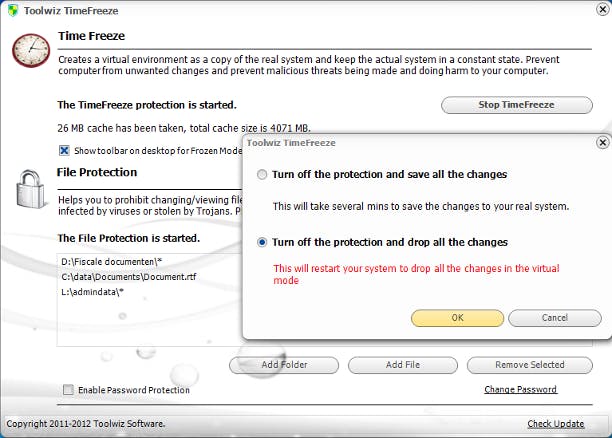Click the Time Freeze clock icon
Image resolution: width=612 pixels, height=438 pixels.
pyautogui.click(x=31, y=48)
